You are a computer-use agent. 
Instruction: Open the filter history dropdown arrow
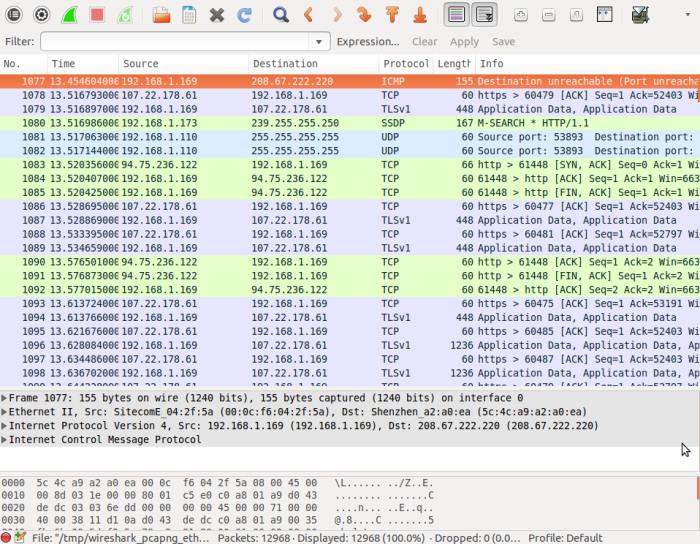point(319,42)
